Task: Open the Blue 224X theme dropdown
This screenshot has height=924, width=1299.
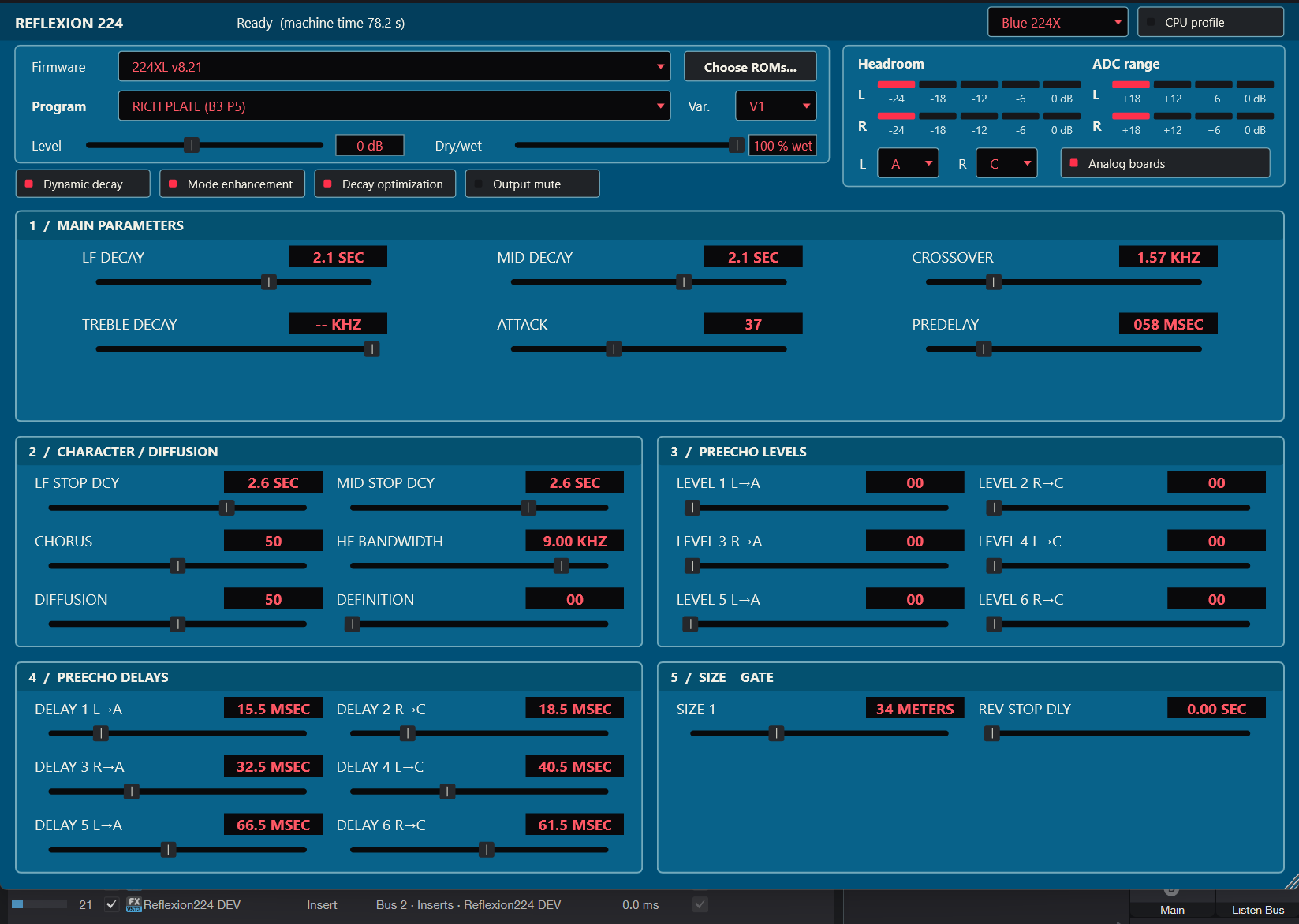Action: tap(1058, 22)
